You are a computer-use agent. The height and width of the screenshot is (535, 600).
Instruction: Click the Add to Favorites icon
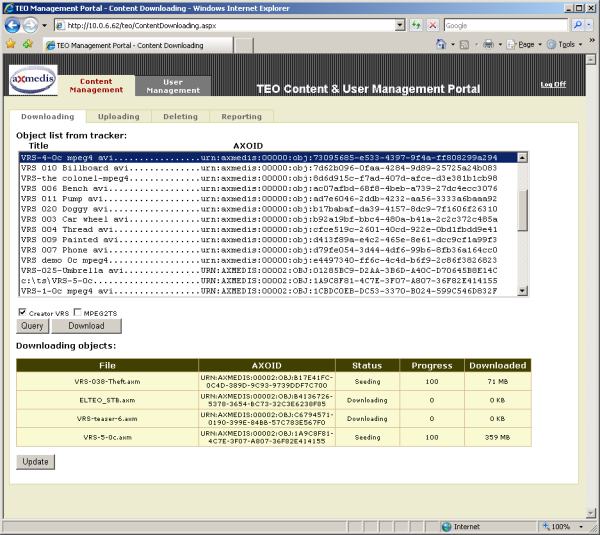pyautogui.click(x=28, y=44)
